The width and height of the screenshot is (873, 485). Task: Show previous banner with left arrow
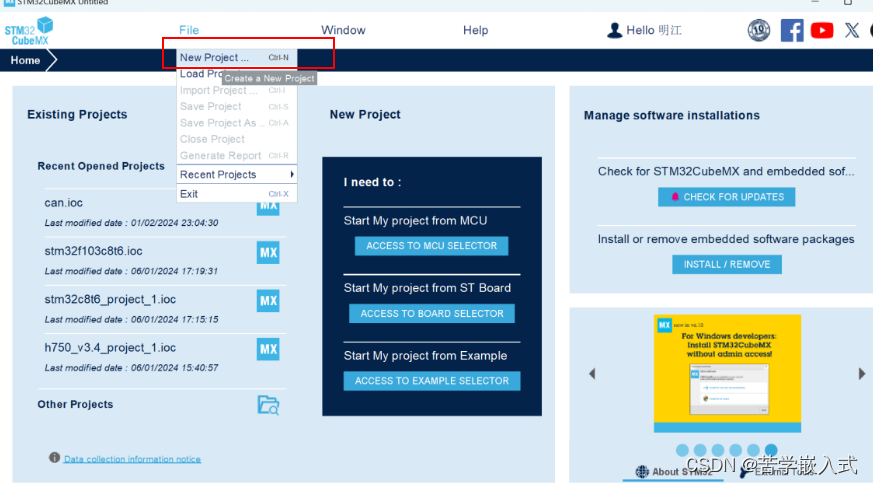point(592,374)
